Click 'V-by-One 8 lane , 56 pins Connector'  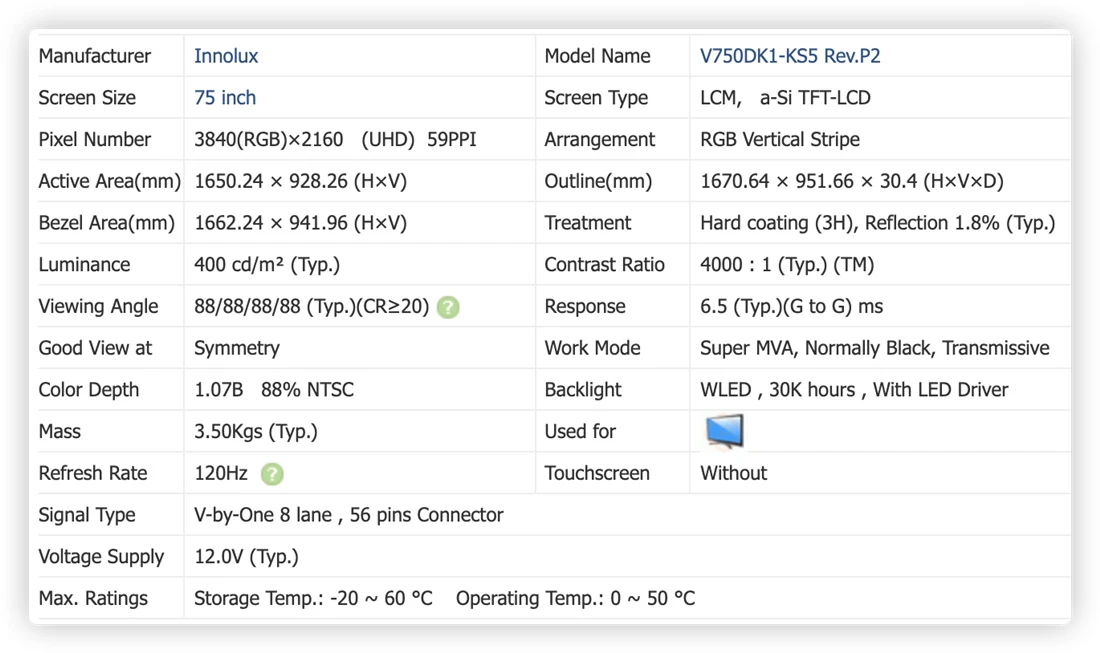click(x=349, y=515)
